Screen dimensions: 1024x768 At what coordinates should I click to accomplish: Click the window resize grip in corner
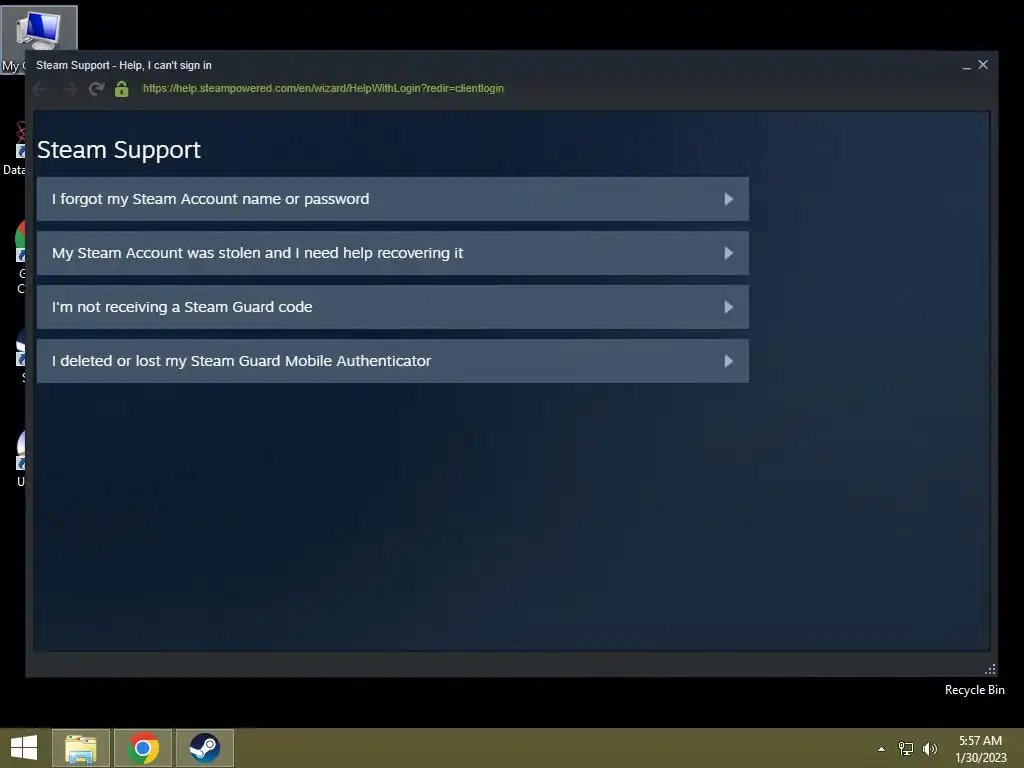(x=990, y=669)
